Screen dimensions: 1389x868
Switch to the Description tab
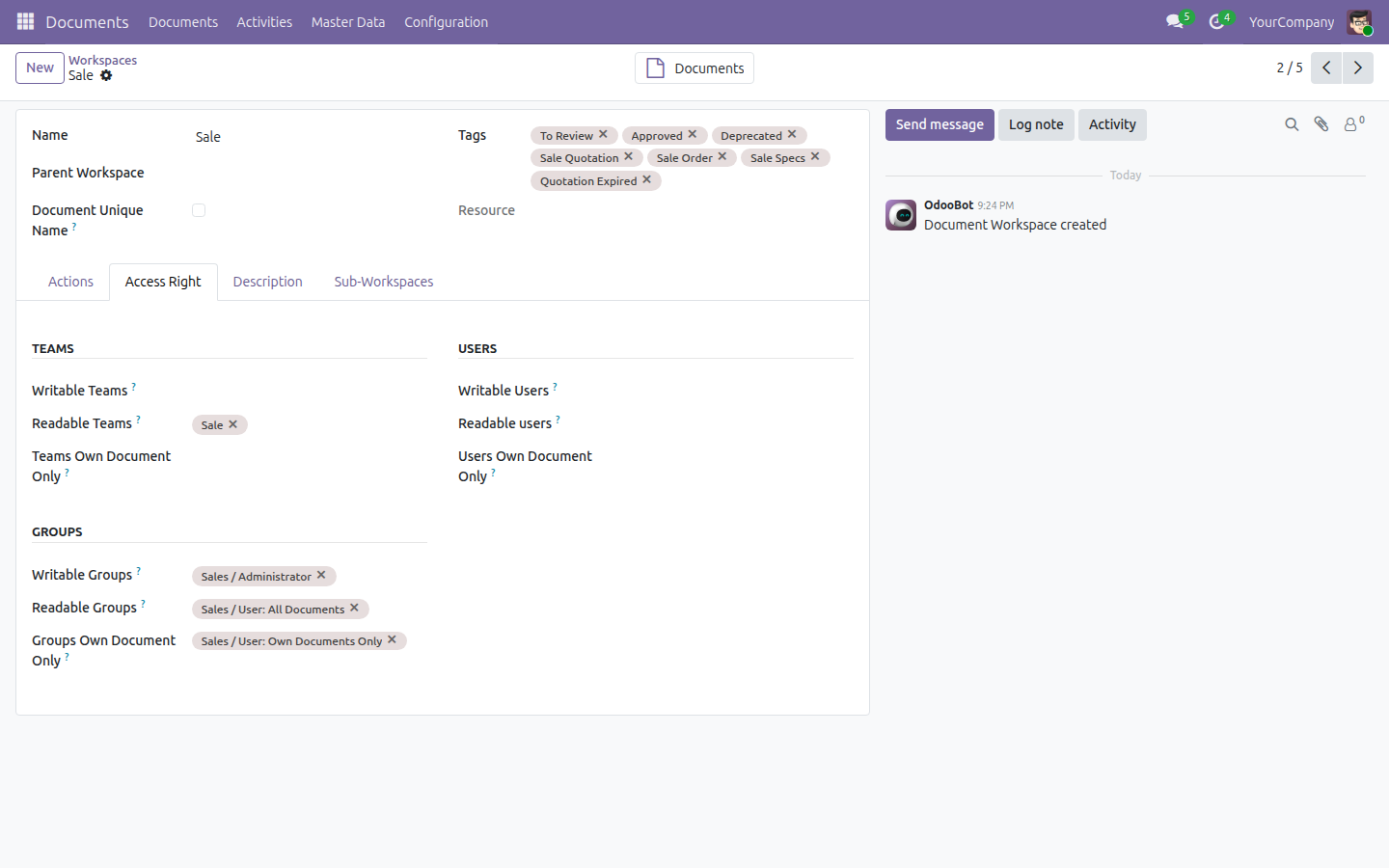(x=268, y=282)
